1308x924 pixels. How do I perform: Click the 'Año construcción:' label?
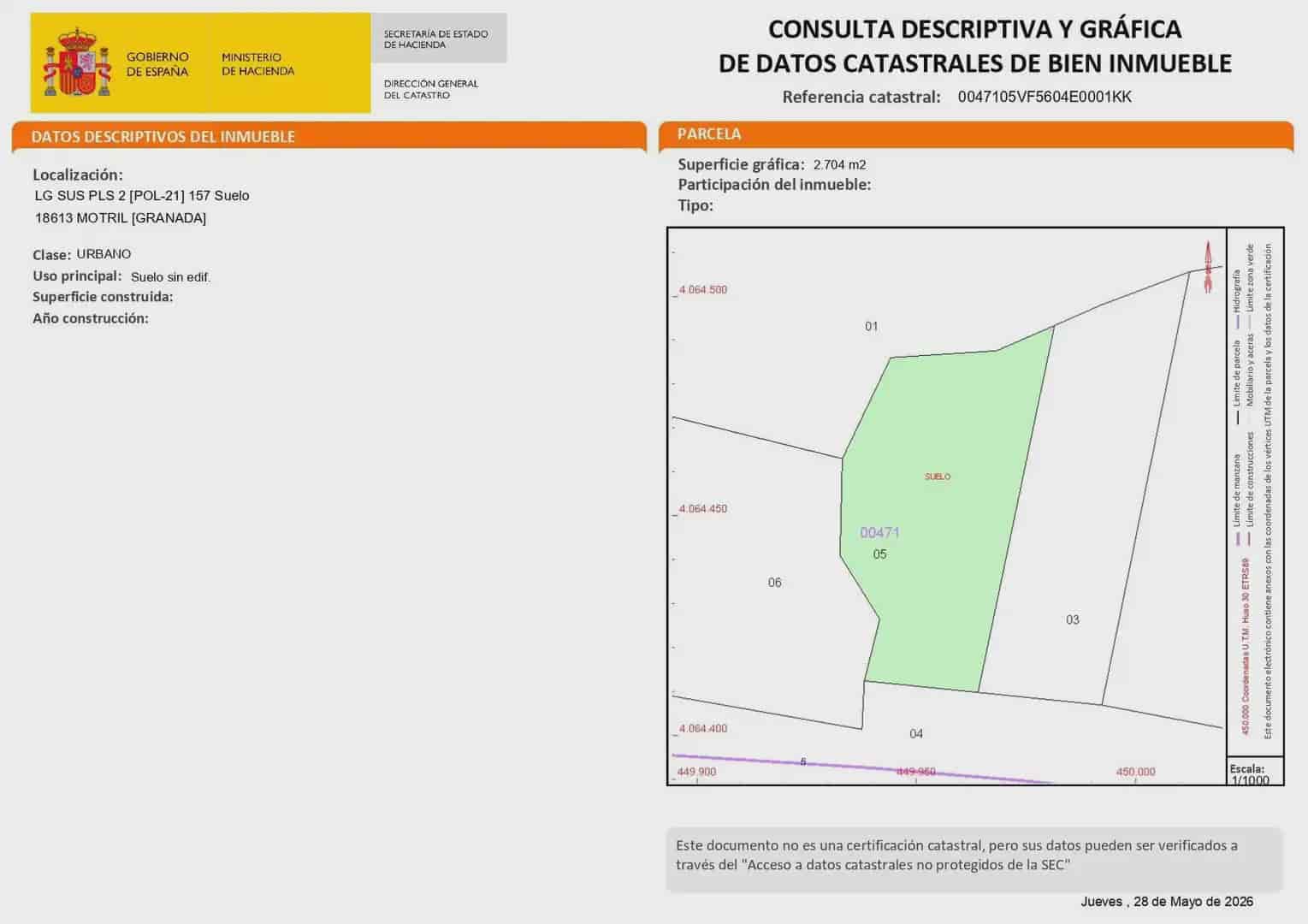point(91,318)
